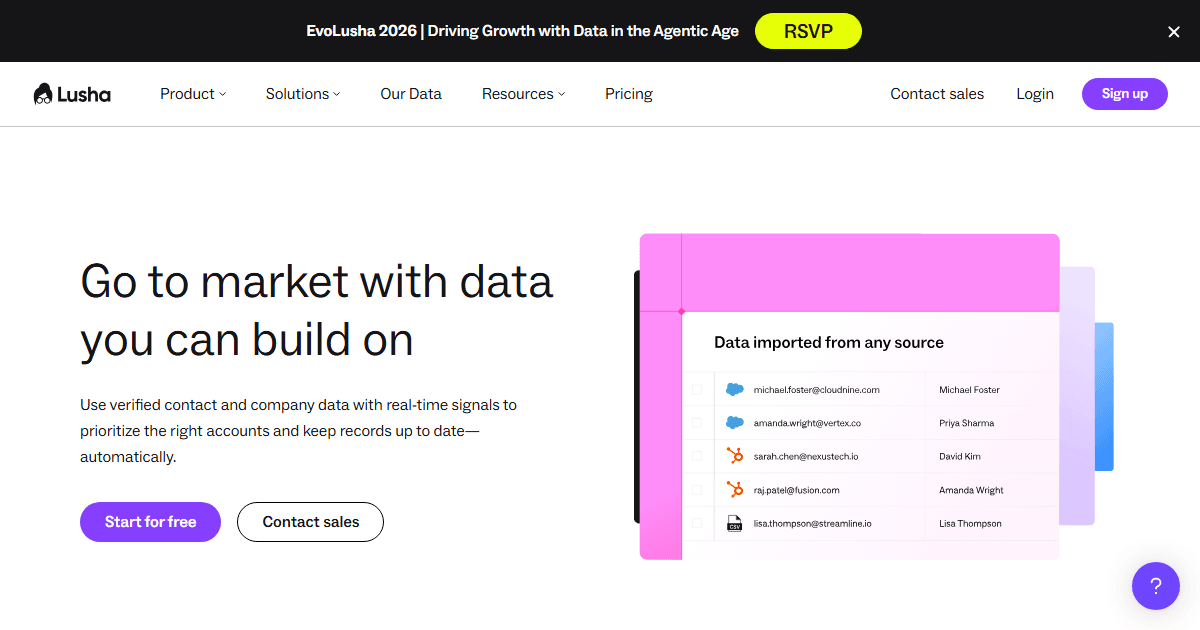The image size is (1200, 630).
Task: Select the lisa.thompson@streamline.io email
Action: click(813, 523)
